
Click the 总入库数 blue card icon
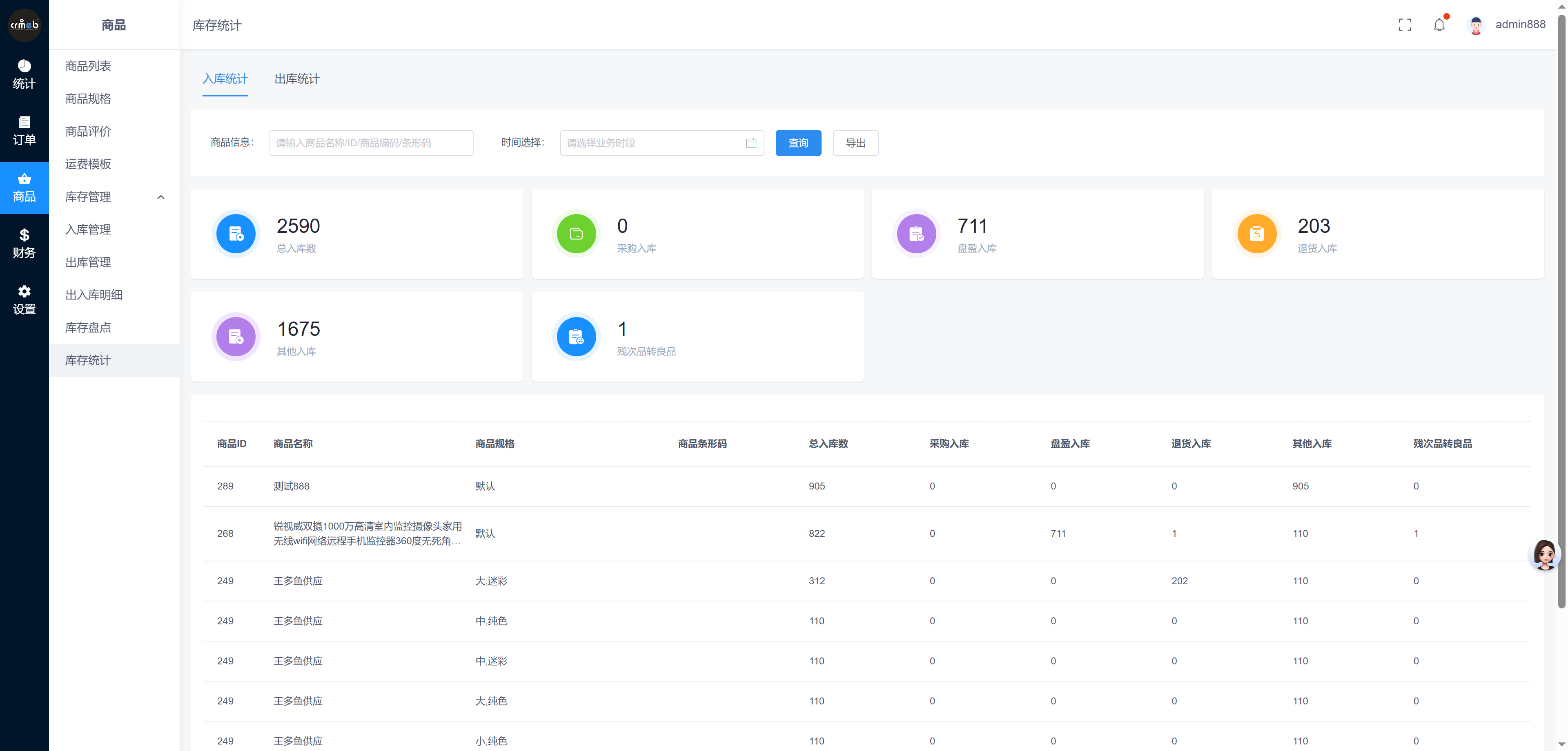coord(236,233)
